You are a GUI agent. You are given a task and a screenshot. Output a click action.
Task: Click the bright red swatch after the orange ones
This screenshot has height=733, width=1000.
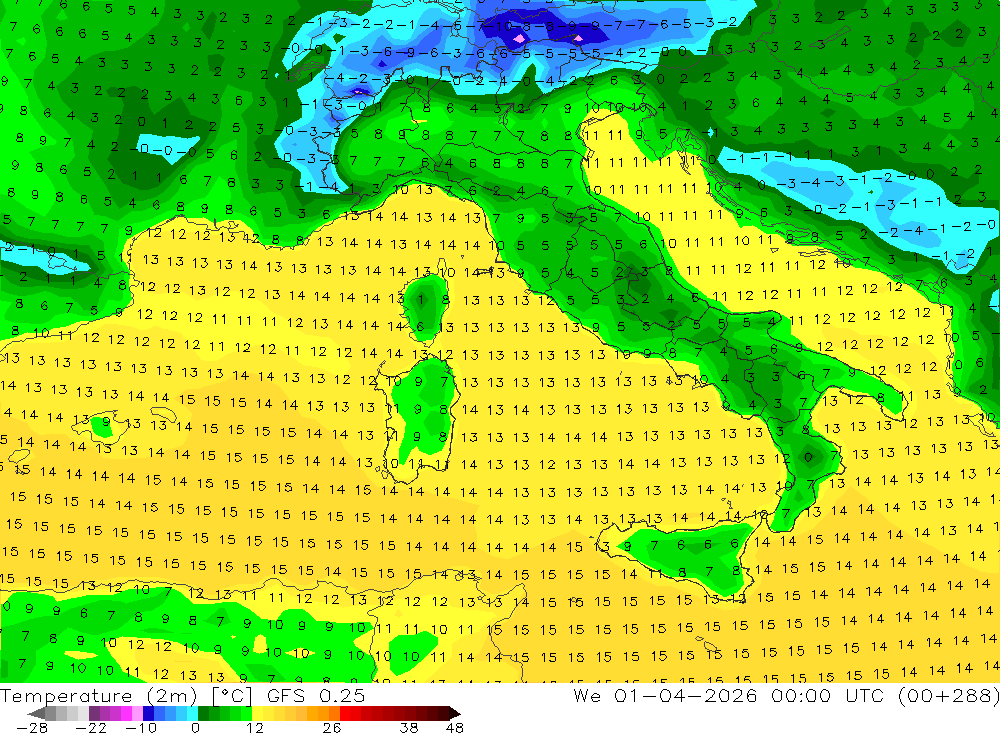click(345, 713)
